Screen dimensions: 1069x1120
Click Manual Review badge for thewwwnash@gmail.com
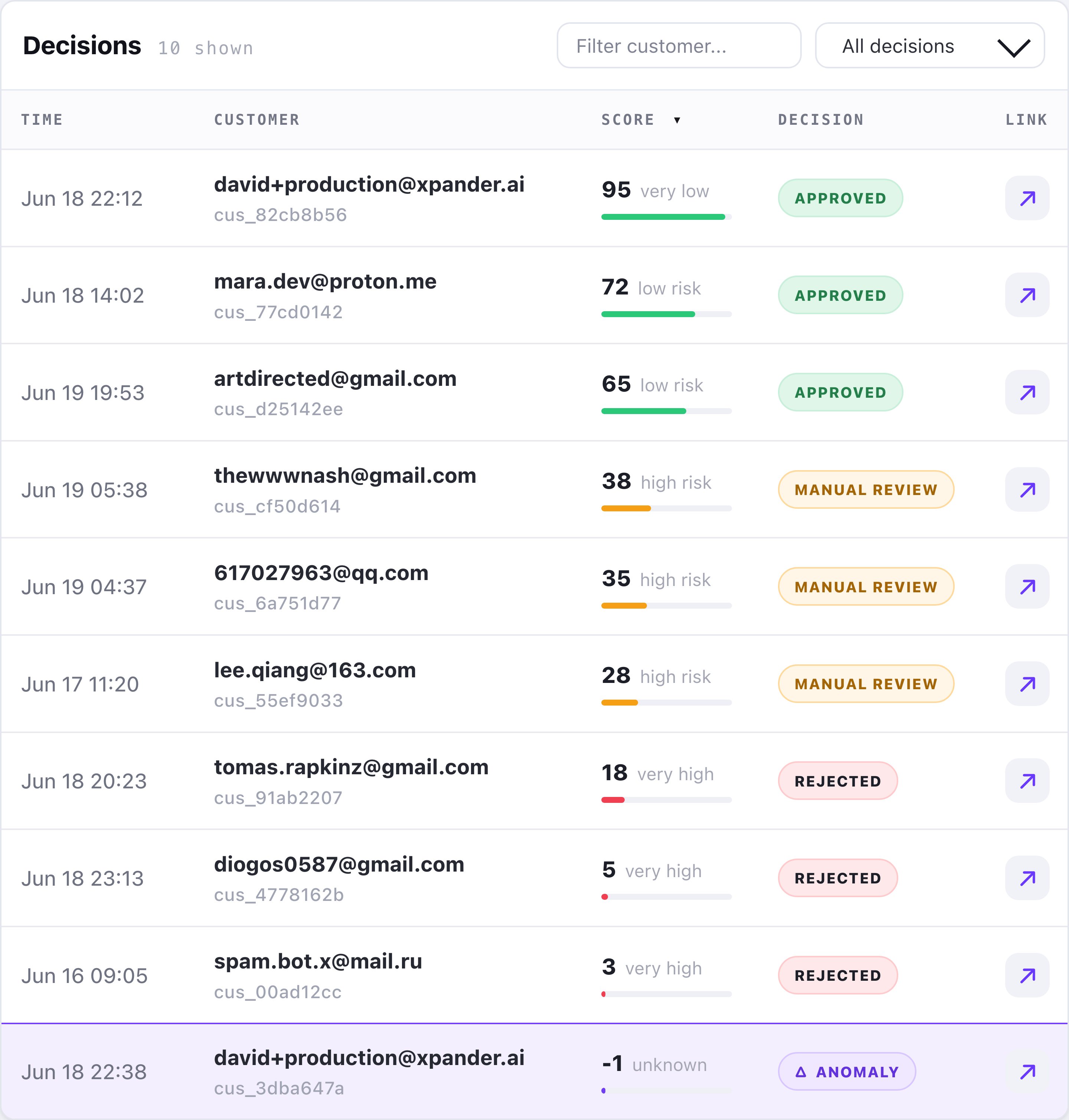866,489
